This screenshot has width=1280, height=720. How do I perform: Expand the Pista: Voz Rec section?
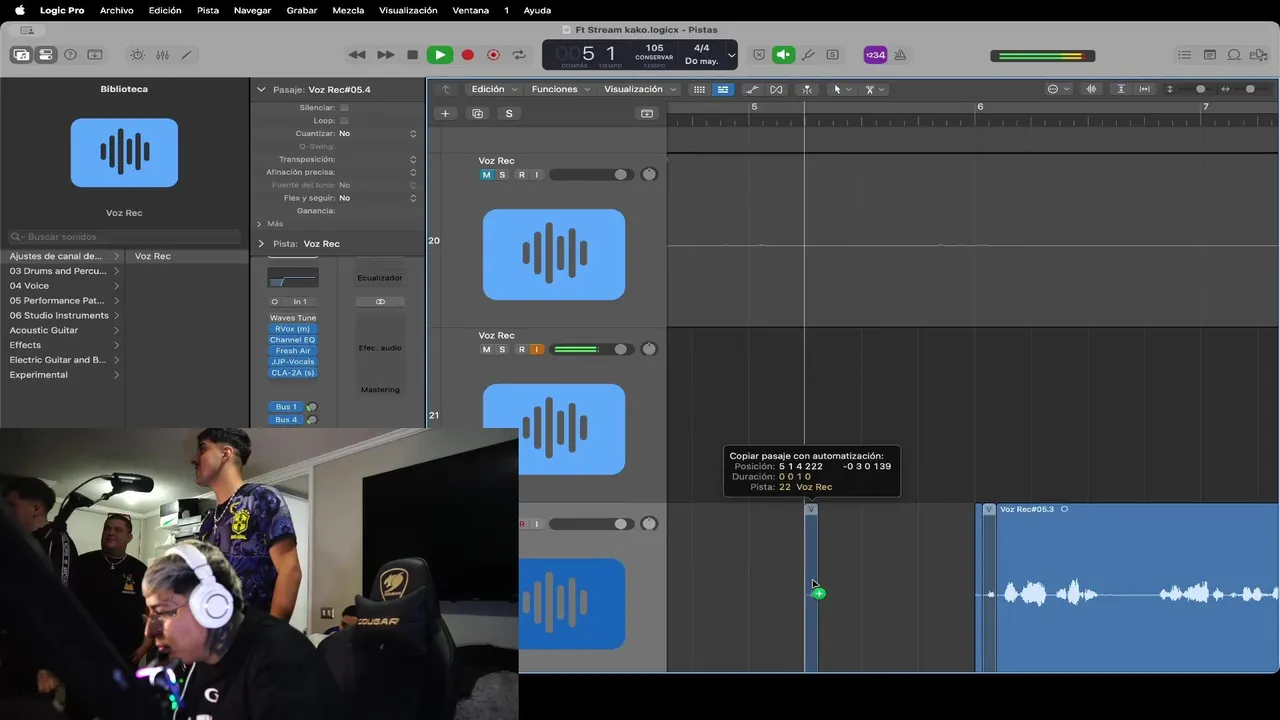pos(261,244)
